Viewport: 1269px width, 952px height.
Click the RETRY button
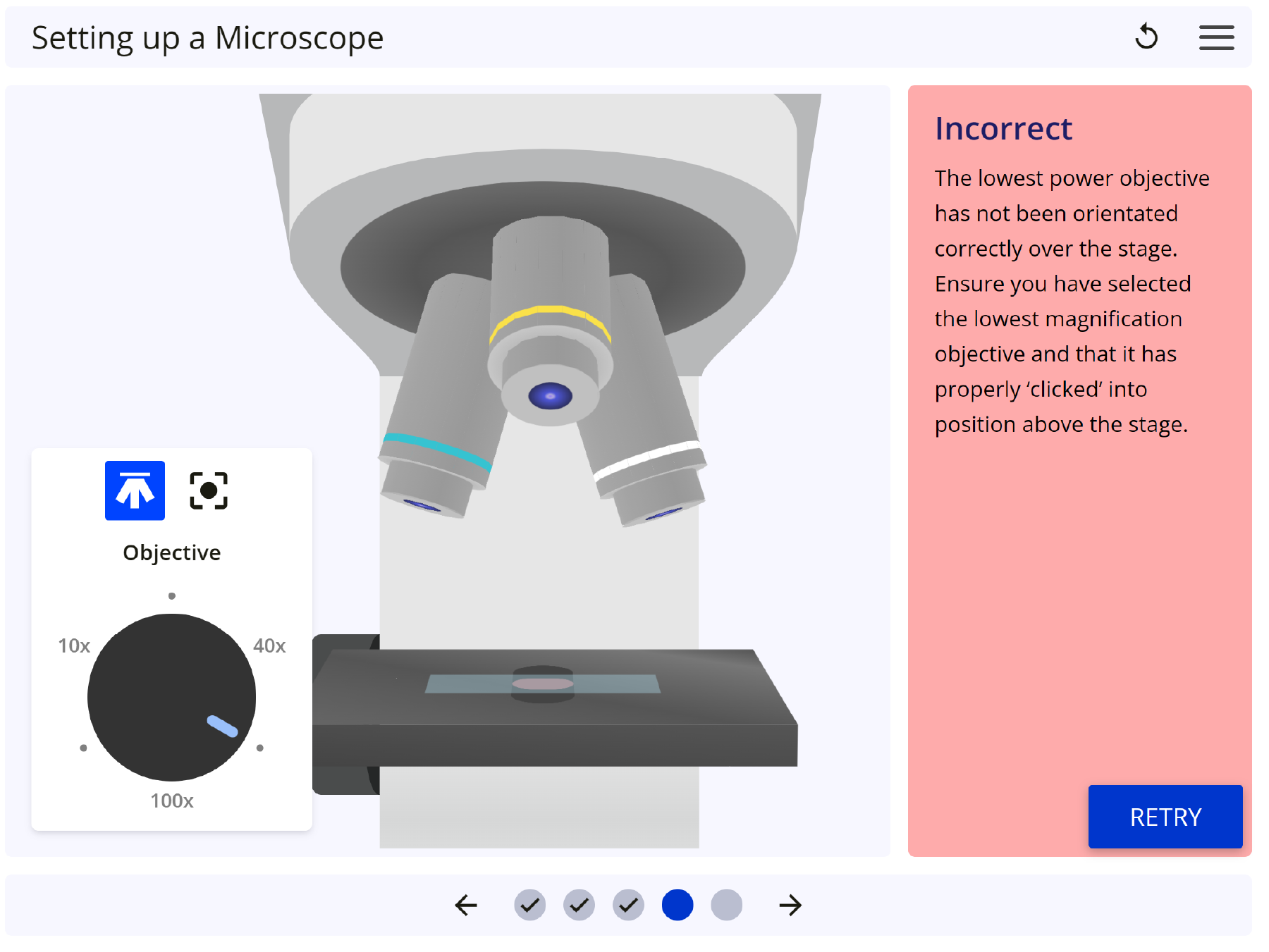1165,816
